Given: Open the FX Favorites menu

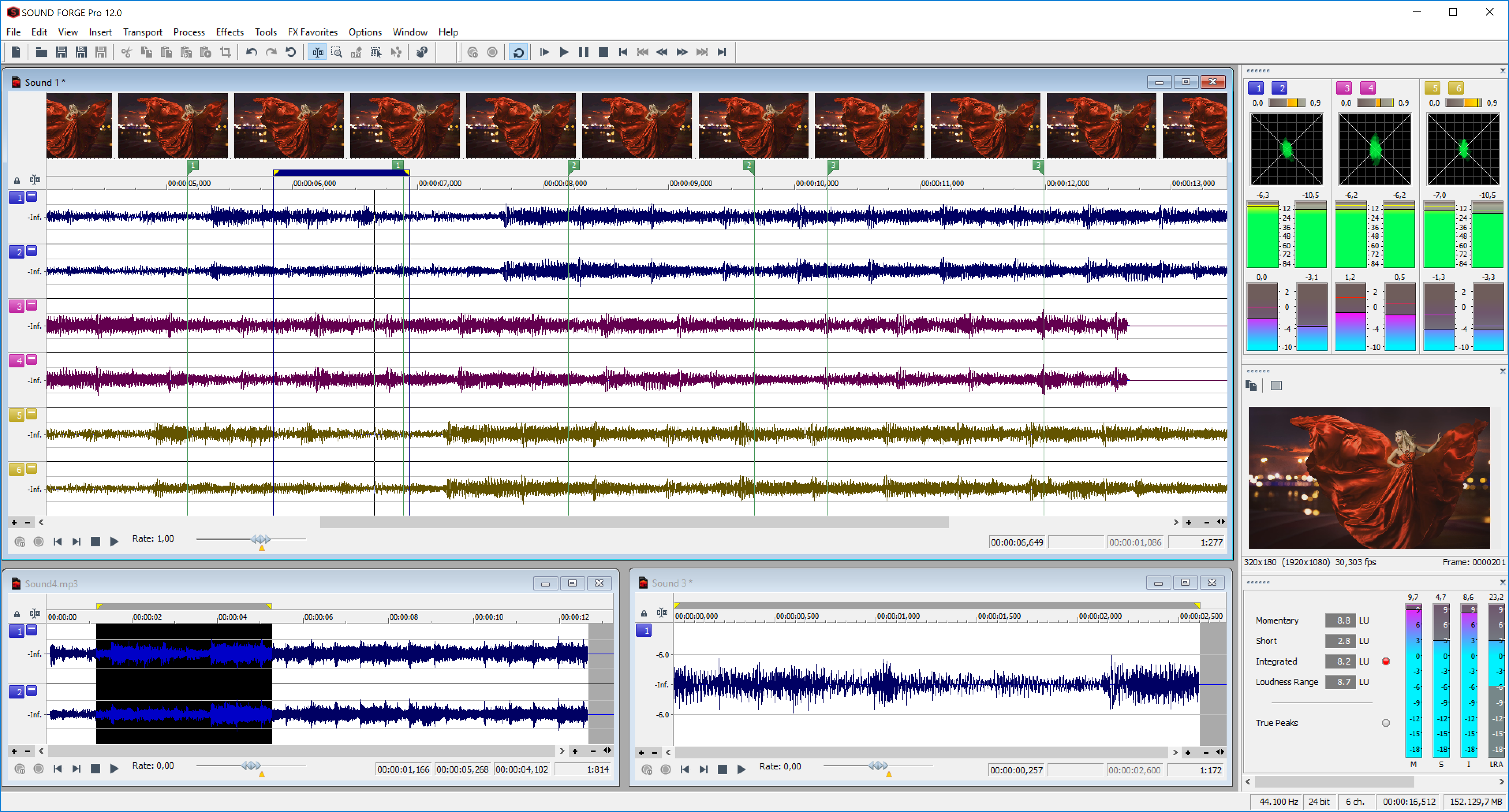Looking at the screenshot, I should coord(312,32).
